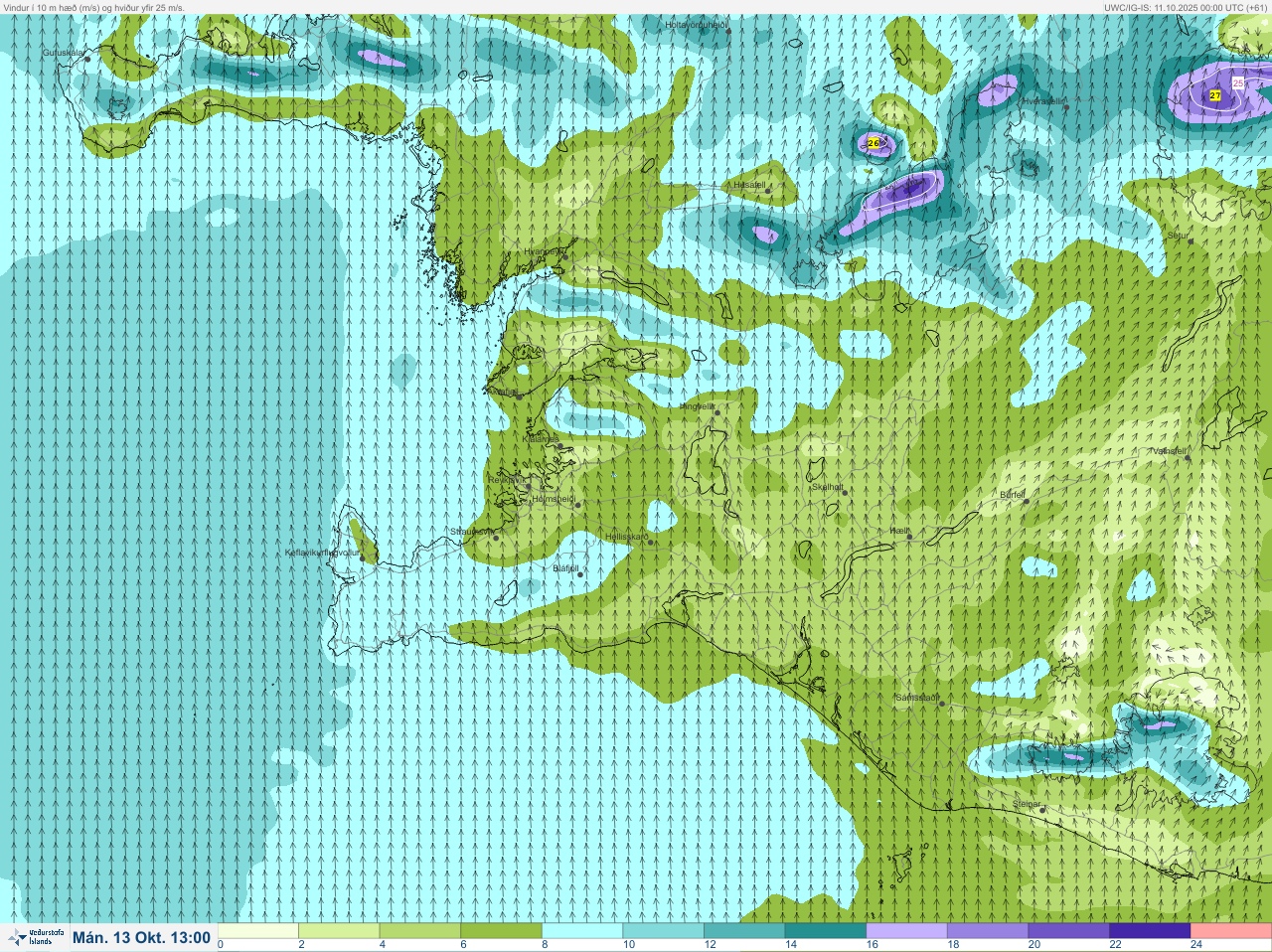Image resolution: width=1272 pixels, height=952 pixels.
Task: Click the map title text about Vindur í 10 m hæð
Action: (94, 7)
